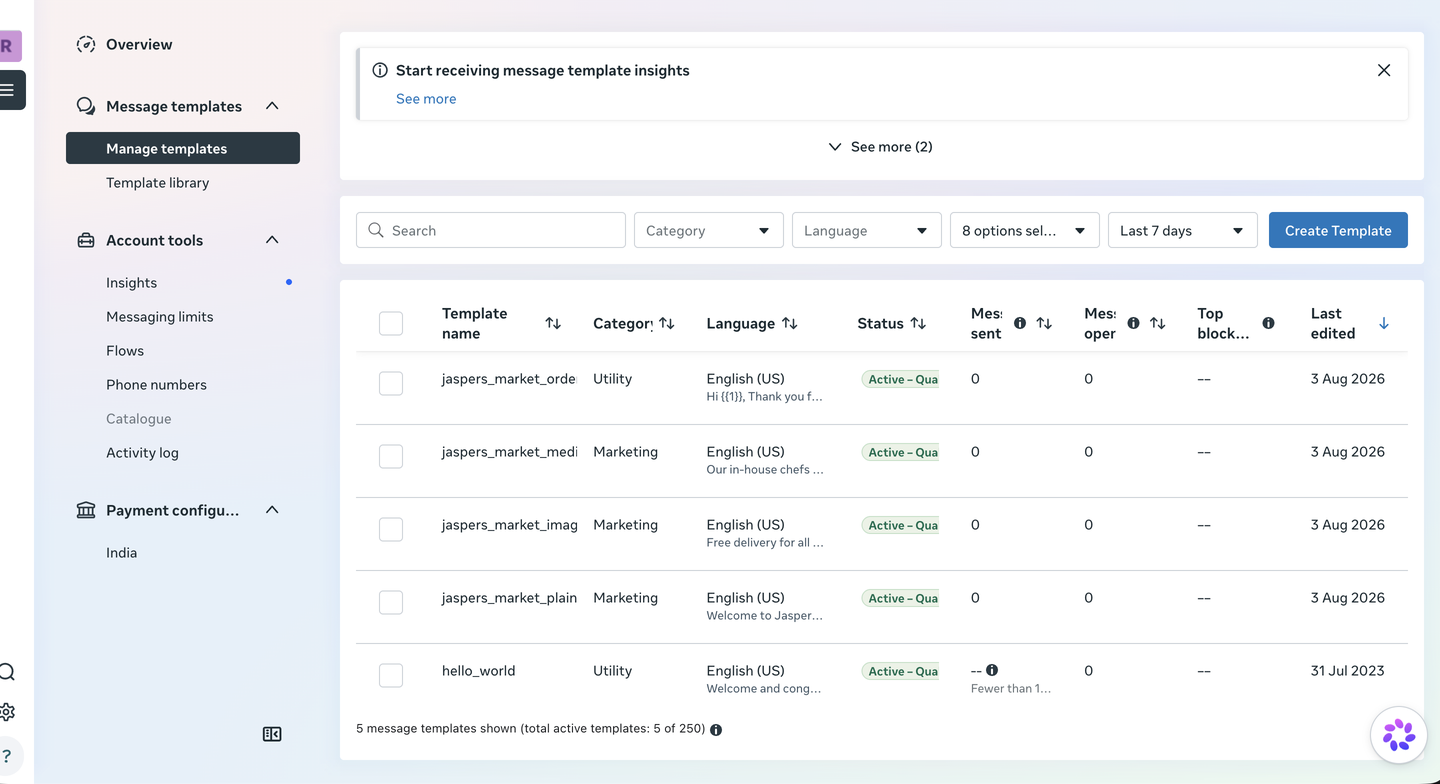Select the jaspers_market_media template checkbox
Screen dimensions: 1440x784
(391, 456)
